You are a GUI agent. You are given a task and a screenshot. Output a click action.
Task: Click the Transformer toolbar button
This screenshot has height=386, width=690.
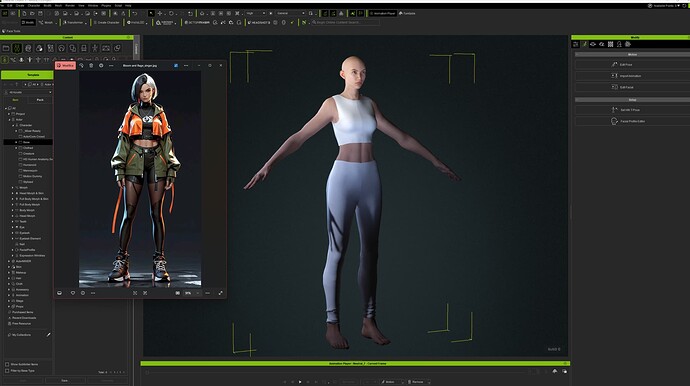coord(73,22)
